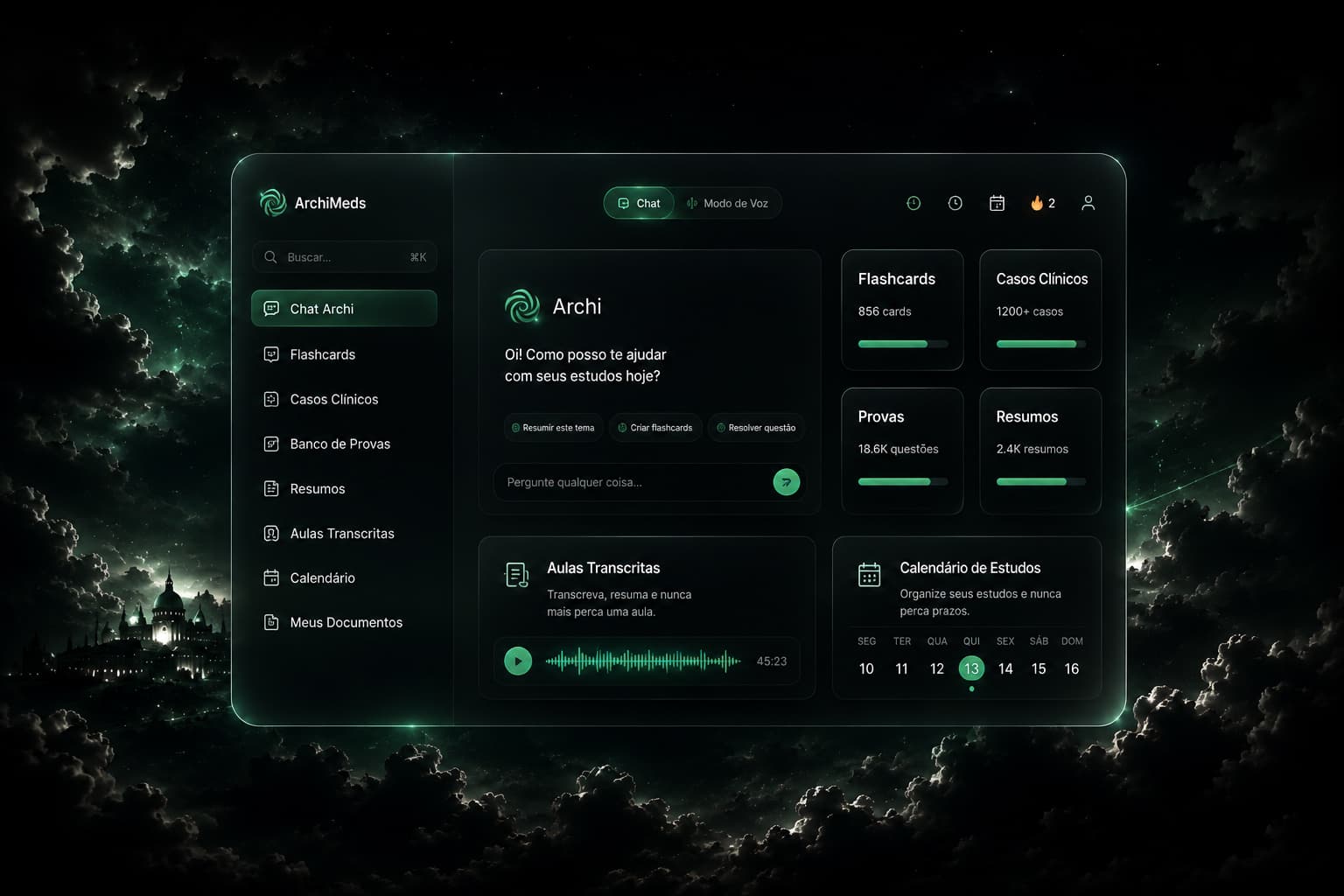Select Wednesday 12 in the calendar
Image resolution: width=1344 pixels, height=896 pixels.
936,668
